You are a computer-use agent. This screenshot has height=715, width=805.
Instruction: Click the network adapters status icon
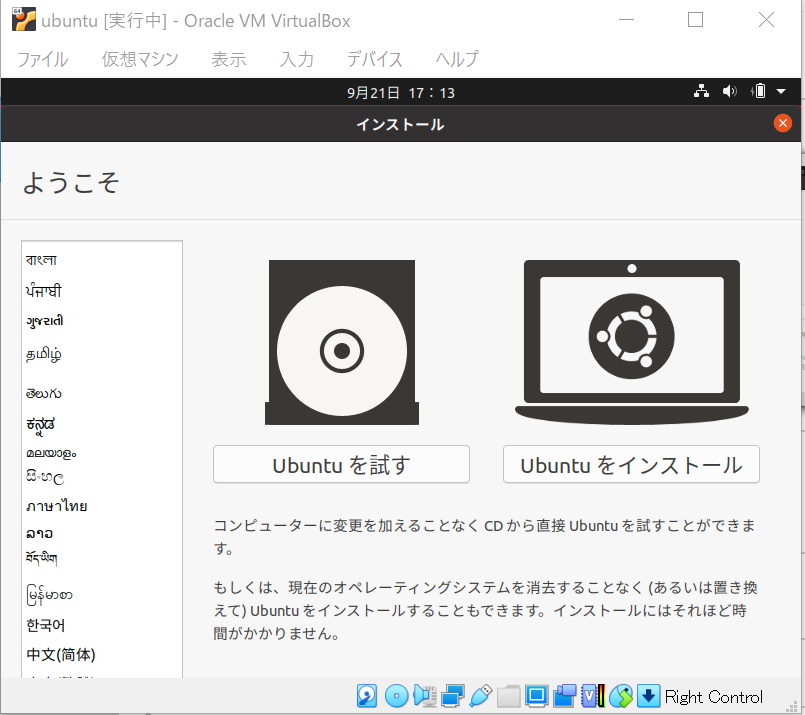pos(452,697)
